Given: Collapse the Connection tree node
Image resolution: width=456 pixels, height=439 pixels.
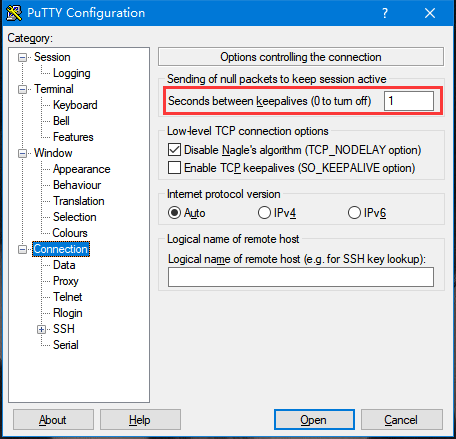Looking at the screenshot, I should point(22,249).
